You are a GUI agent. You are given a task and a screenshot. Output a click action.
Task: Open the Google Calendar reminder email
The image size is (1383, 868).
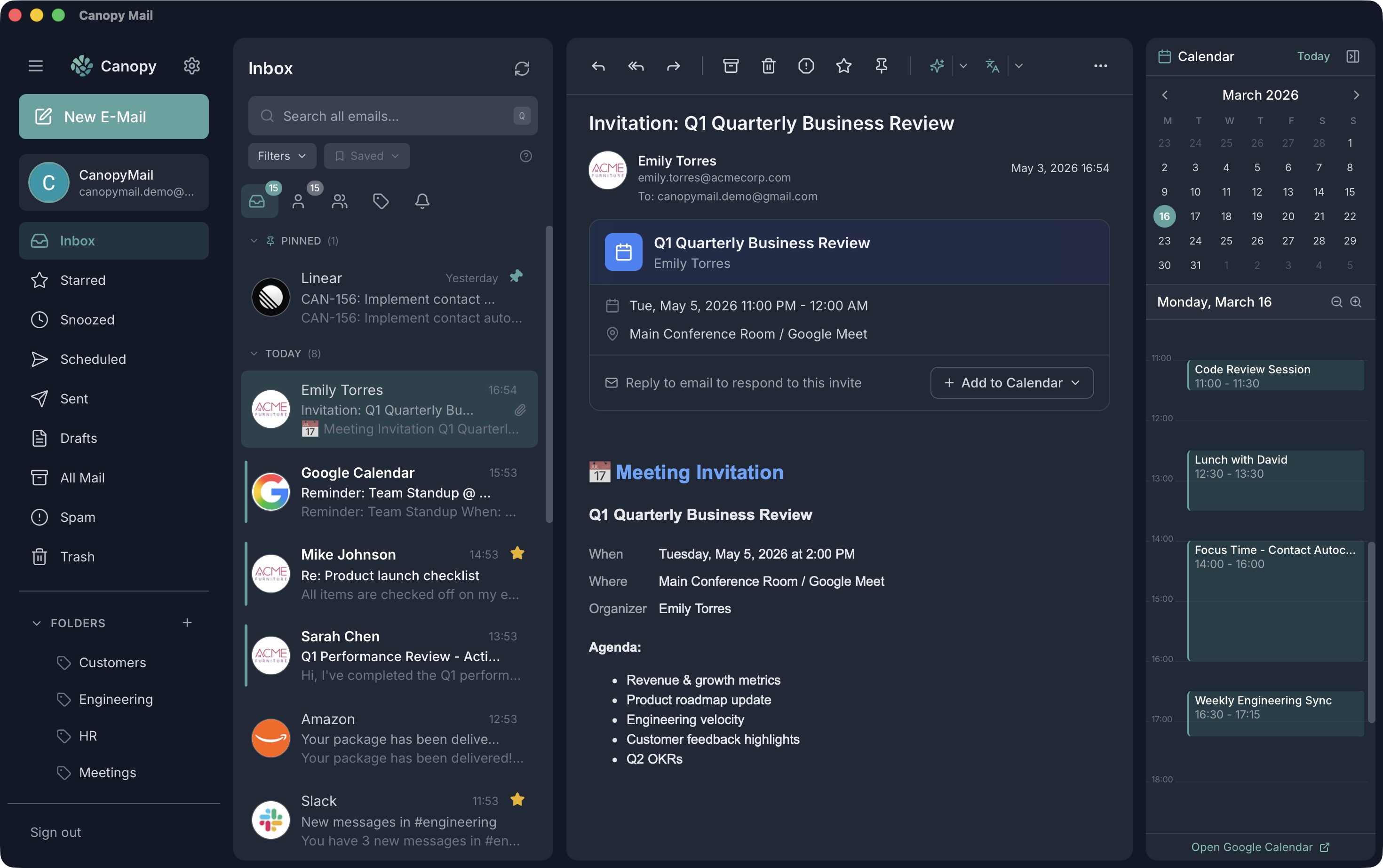tap(389, 492)
